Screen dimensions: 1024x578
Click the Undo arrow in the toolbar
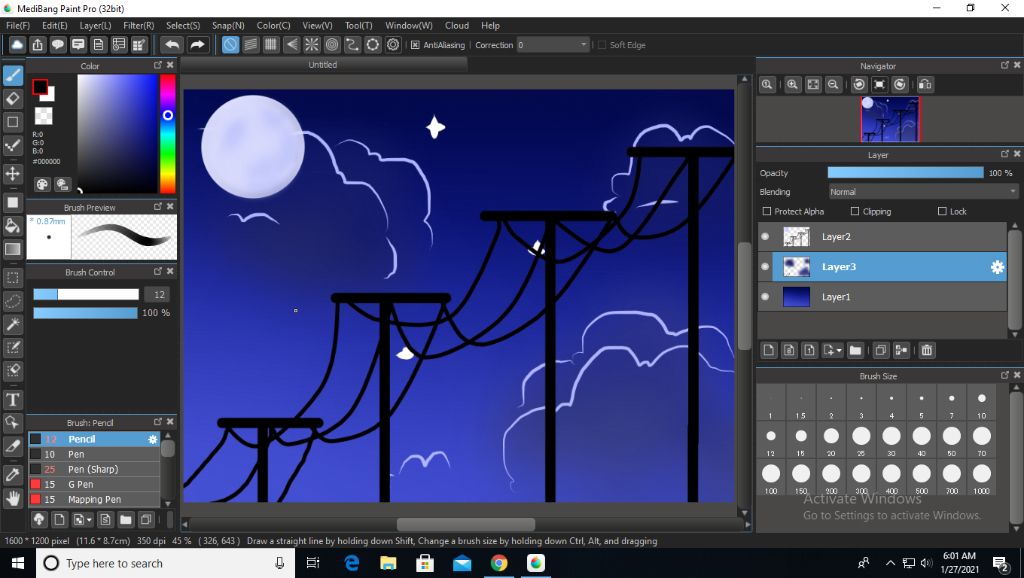[x=172, y=45]
